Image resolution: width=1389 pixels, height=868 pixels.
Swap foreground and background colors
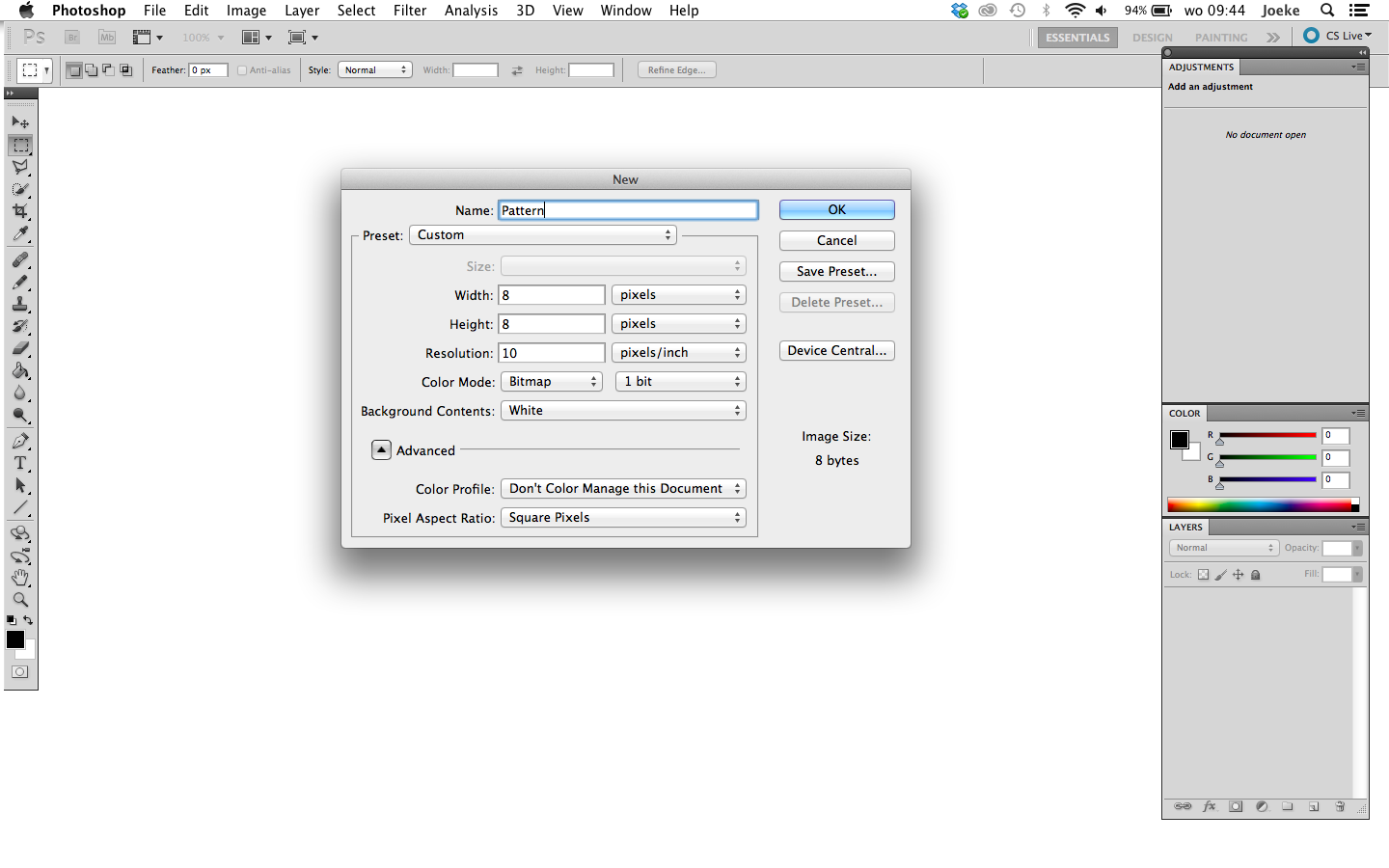coord(28,620)
